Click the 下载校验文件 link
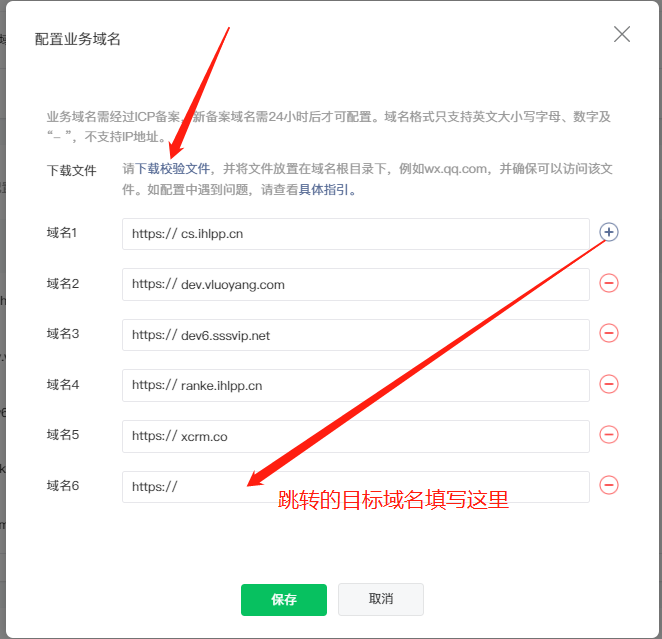The height and width of the screenshot is (639, 662). coord(172,169)
